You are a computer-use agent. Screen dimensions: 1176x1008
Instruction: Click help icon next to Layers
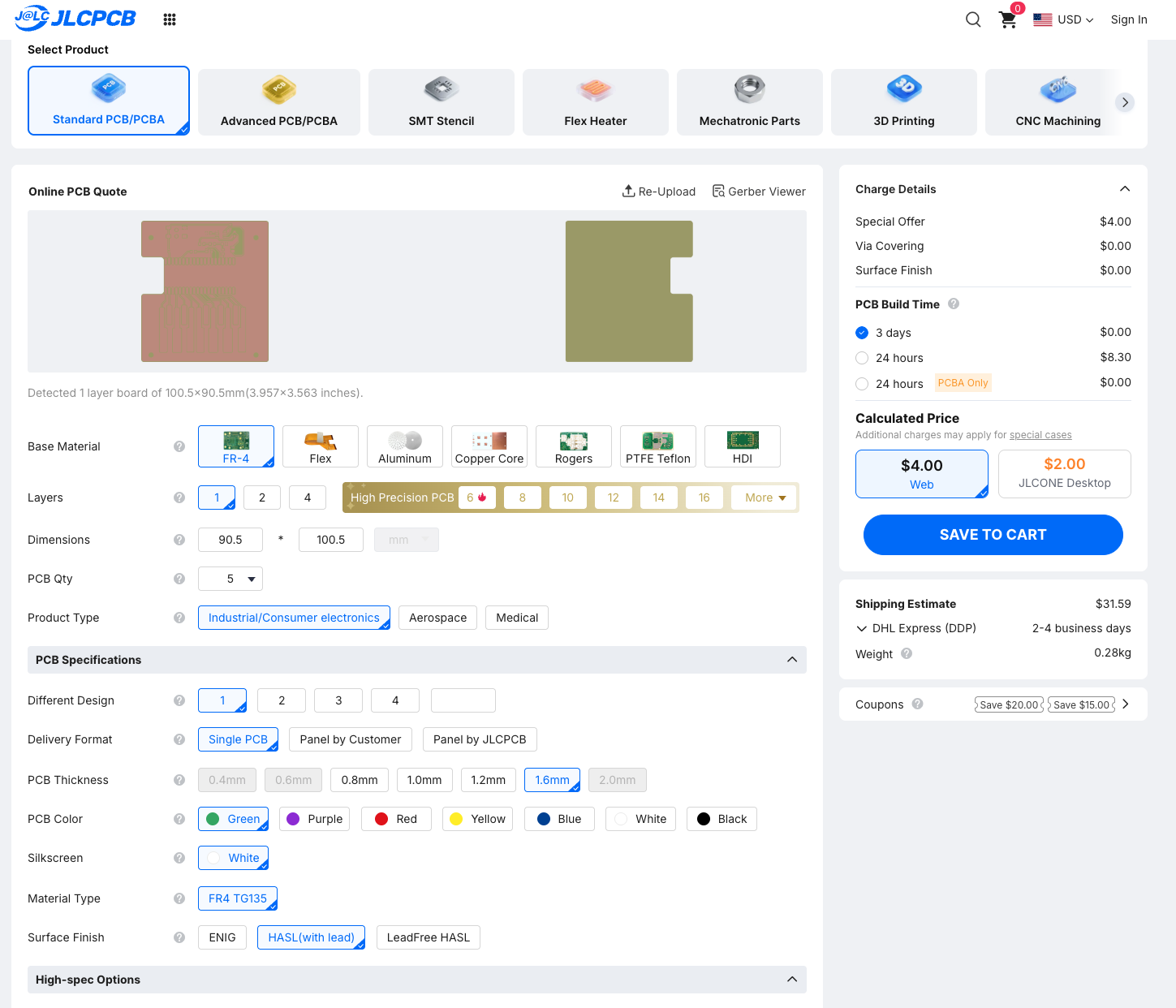[x=179, y=498]
